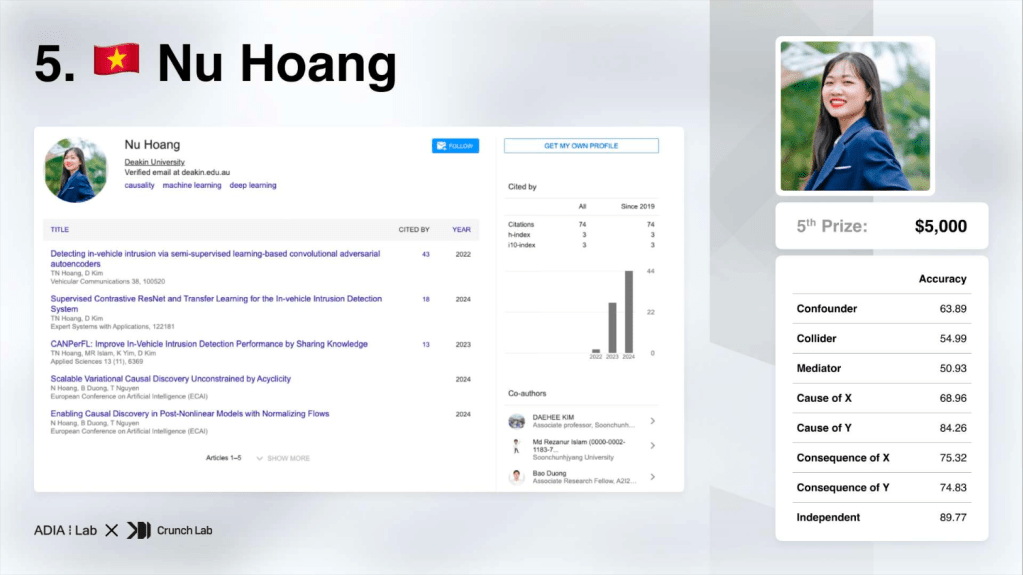Click Get My Own Profile button

point(581,146)
